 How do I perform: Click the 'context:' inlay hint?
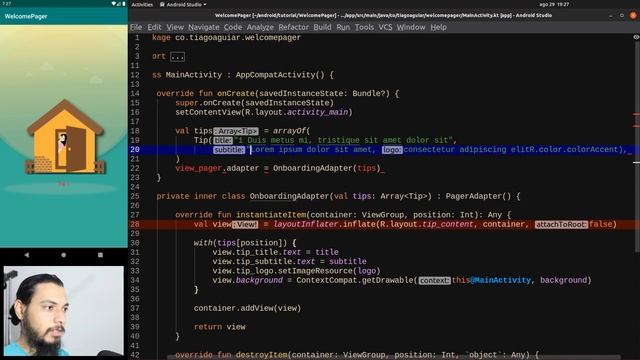[x=434, y=280]
